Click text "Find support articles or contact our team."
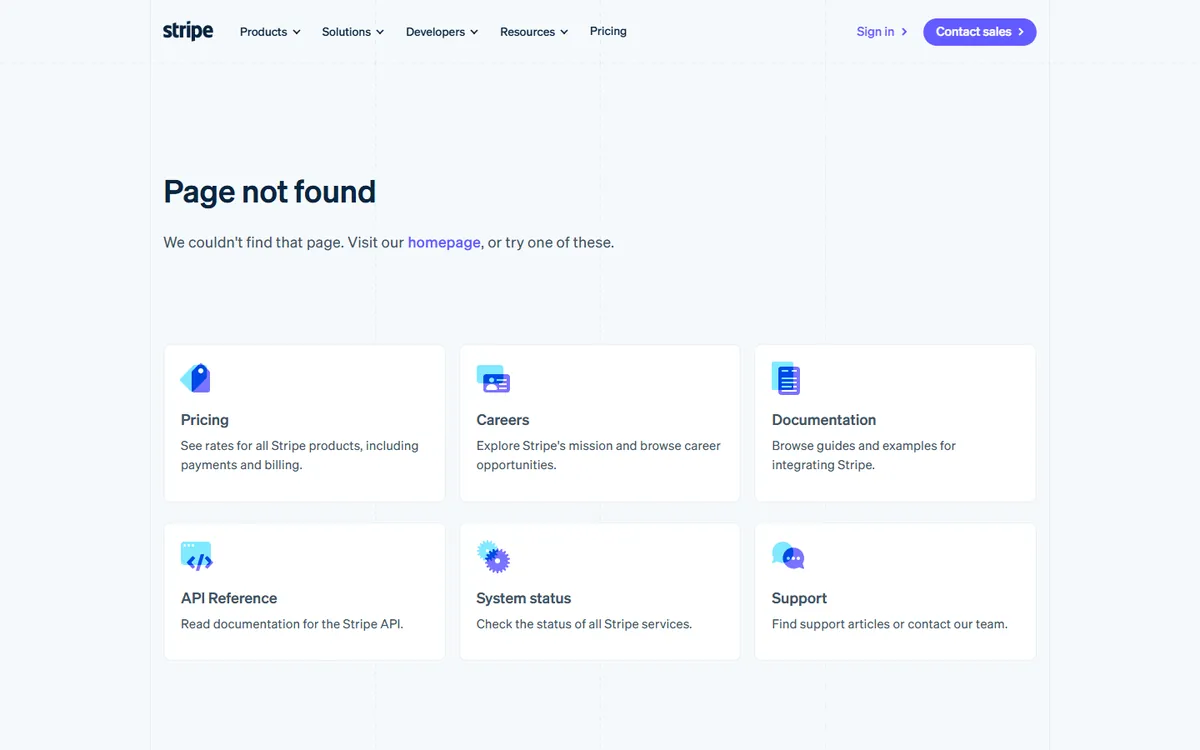This screenshot has width=1200, height=750. [x=890, y=624]
